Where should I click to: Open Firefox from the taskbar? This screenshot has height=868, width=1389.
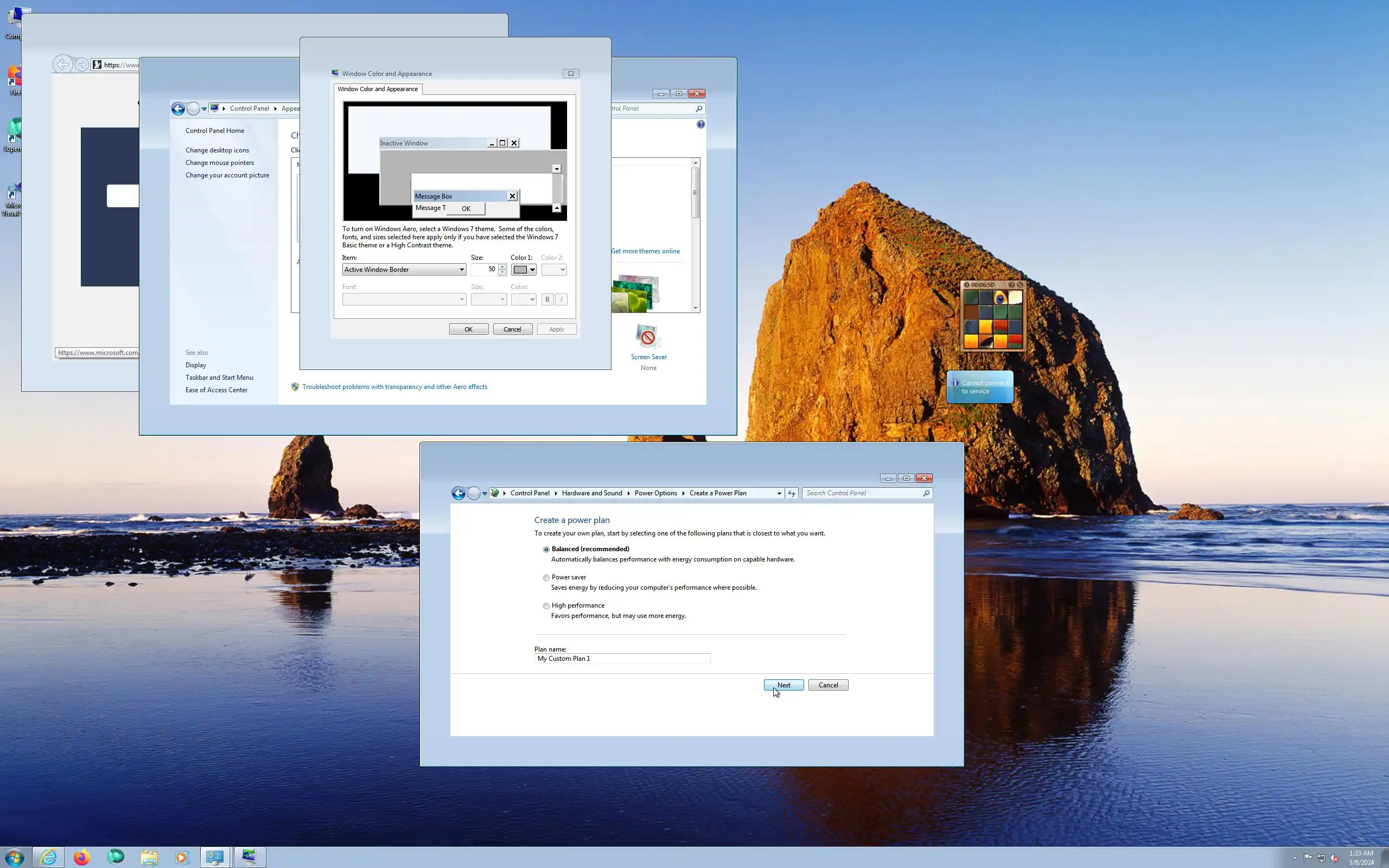(82, 857)
